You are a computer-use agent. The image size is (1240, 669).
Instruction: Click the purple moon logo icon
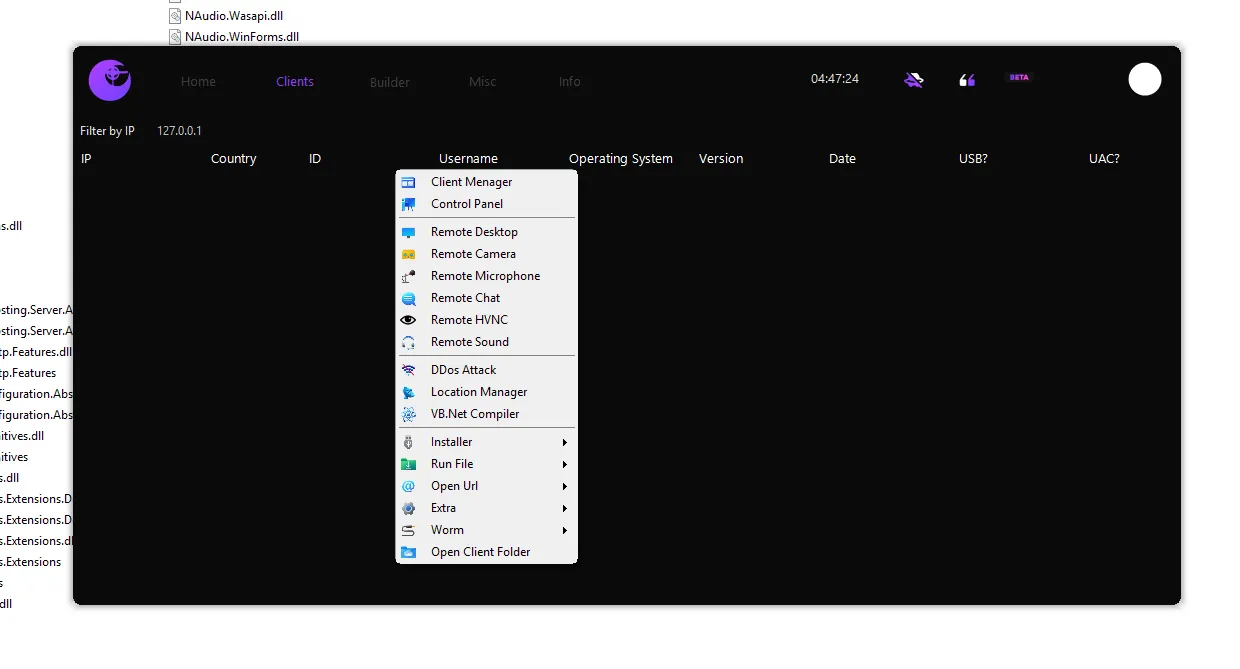110,80
